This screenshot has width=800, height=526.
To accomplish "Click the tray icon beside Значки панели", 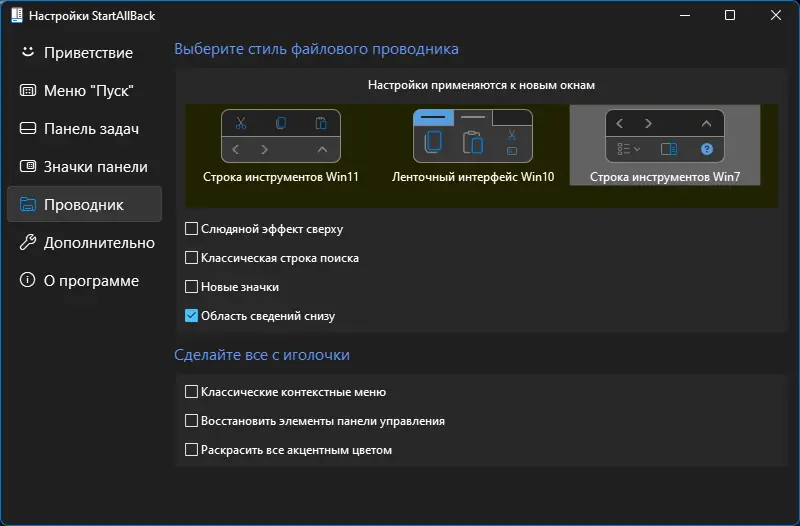I will 28,166.
